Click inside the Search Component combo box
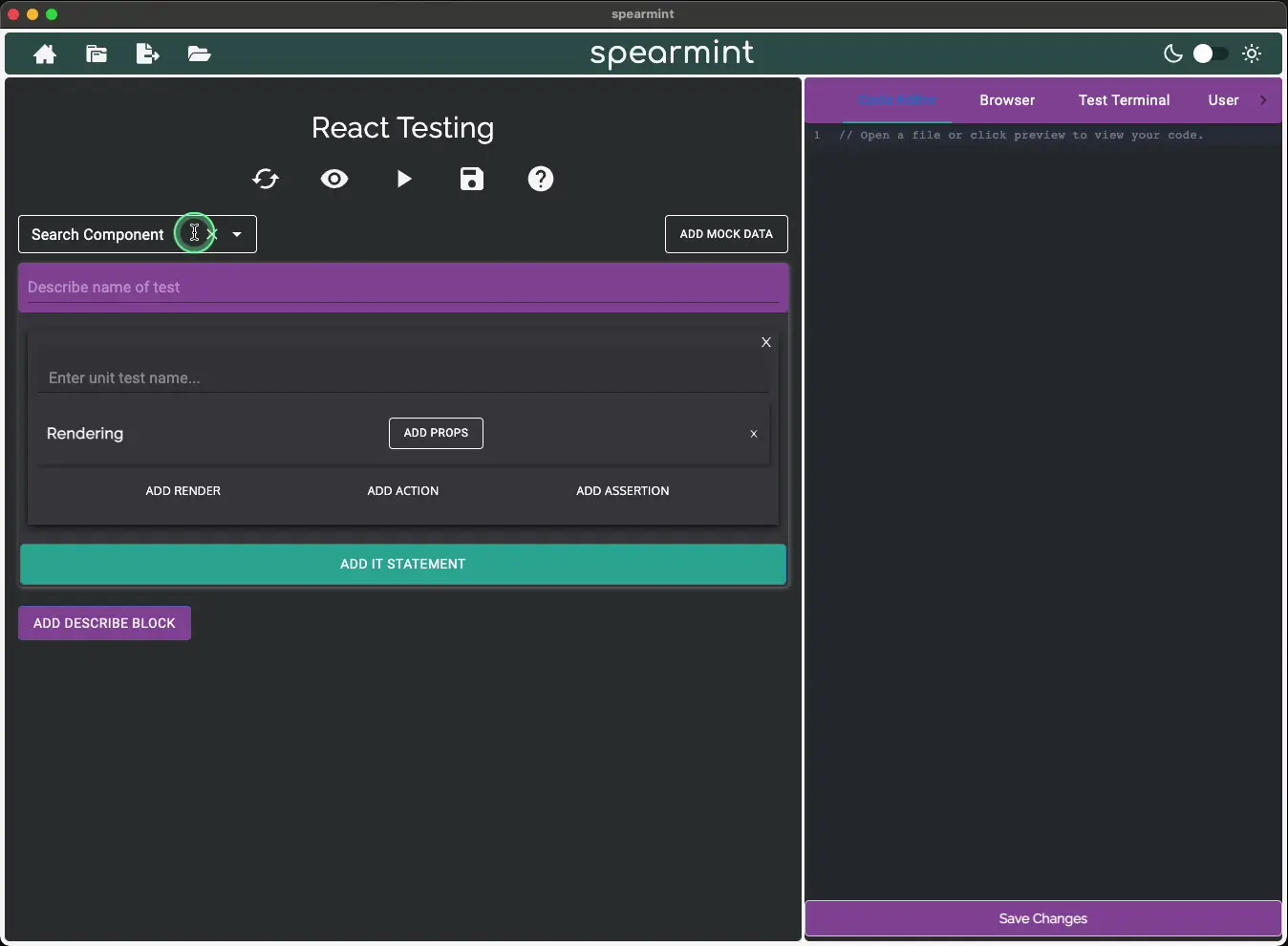Screen dimensions: 1288x946 [x=138, y=234]
